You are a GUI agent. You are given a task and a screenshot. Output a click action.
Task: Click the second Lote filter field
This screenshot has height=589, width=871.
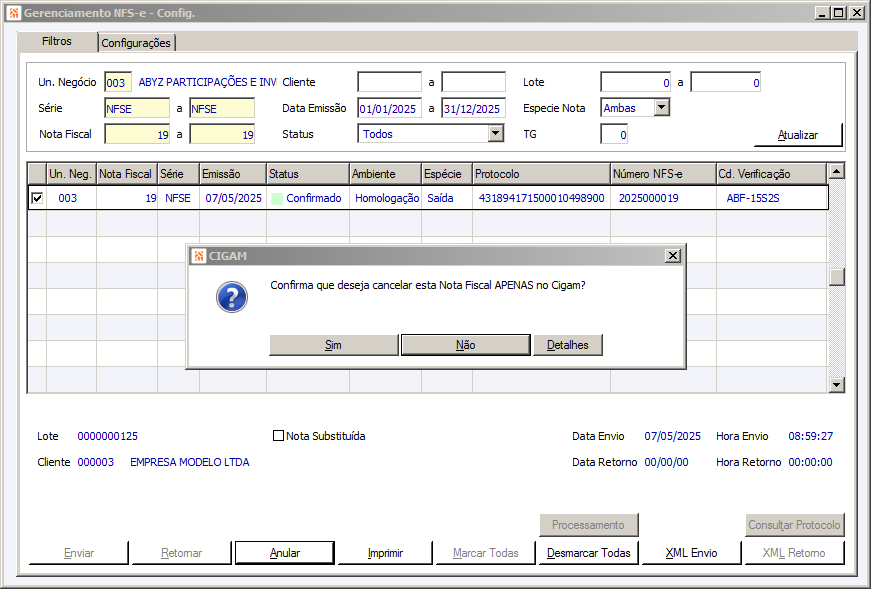(x=725, y=82)
